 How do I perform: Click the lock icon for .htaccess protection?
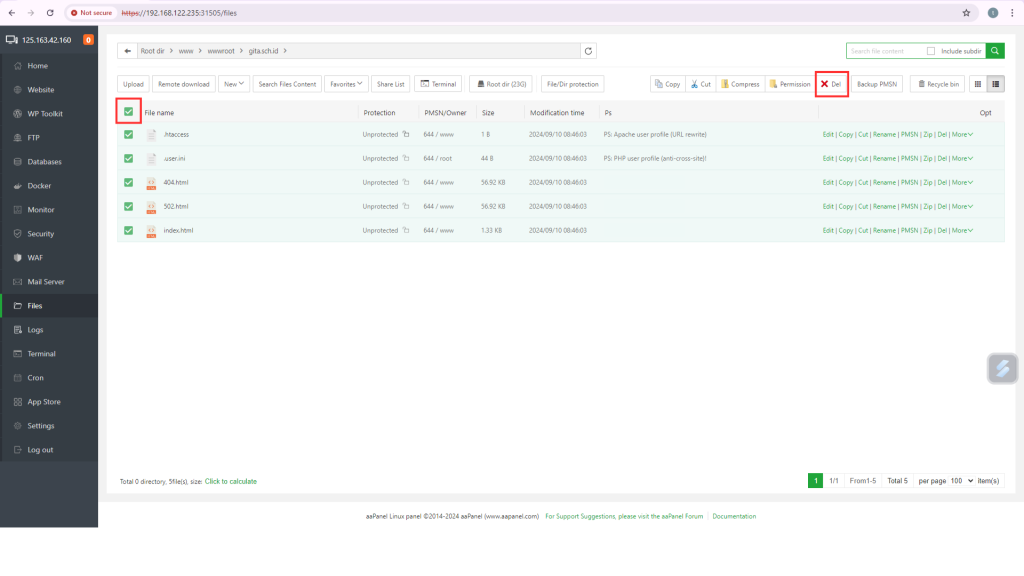[406, 135]
